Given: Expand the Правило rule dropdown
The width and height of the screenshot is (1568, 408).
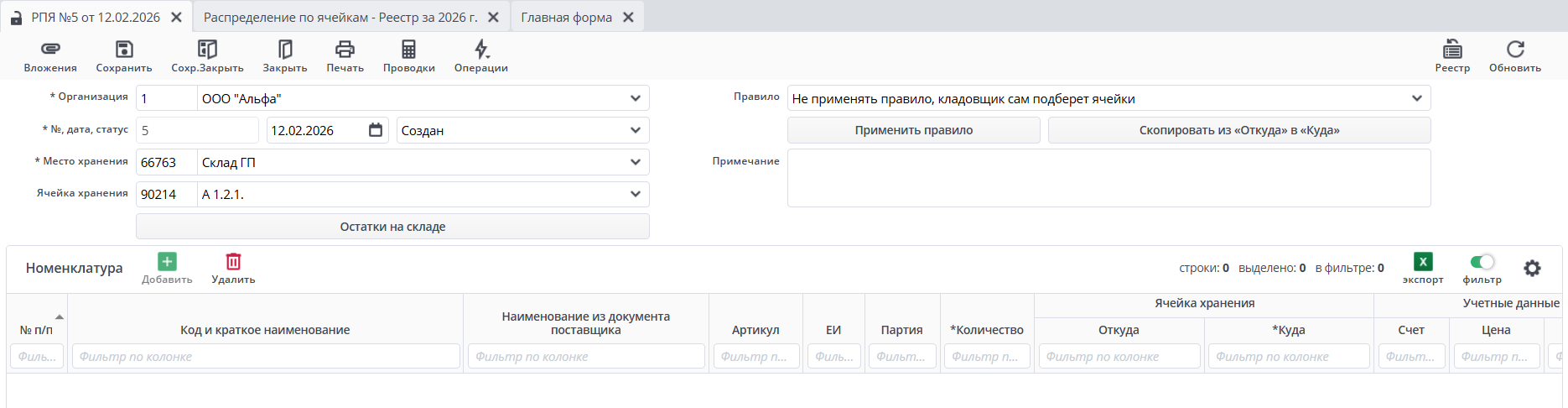Looking at the screenshot, I should point(1416,98).
